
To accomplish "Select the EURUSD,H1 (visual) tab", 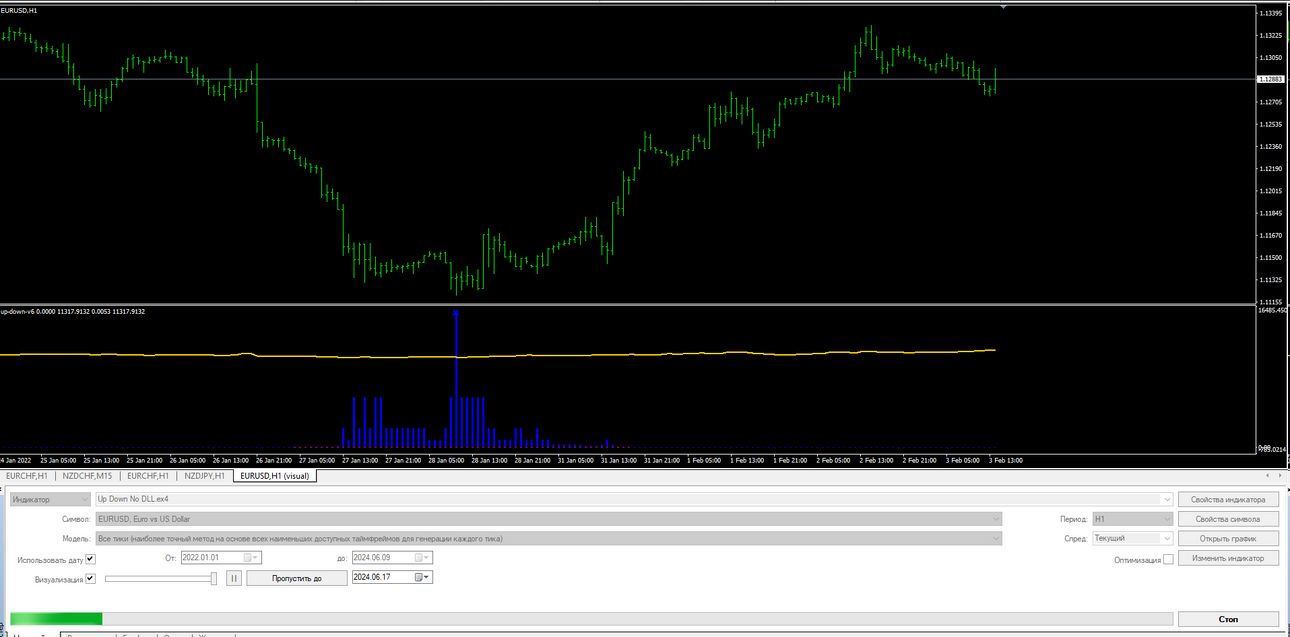I will (275, 476).
